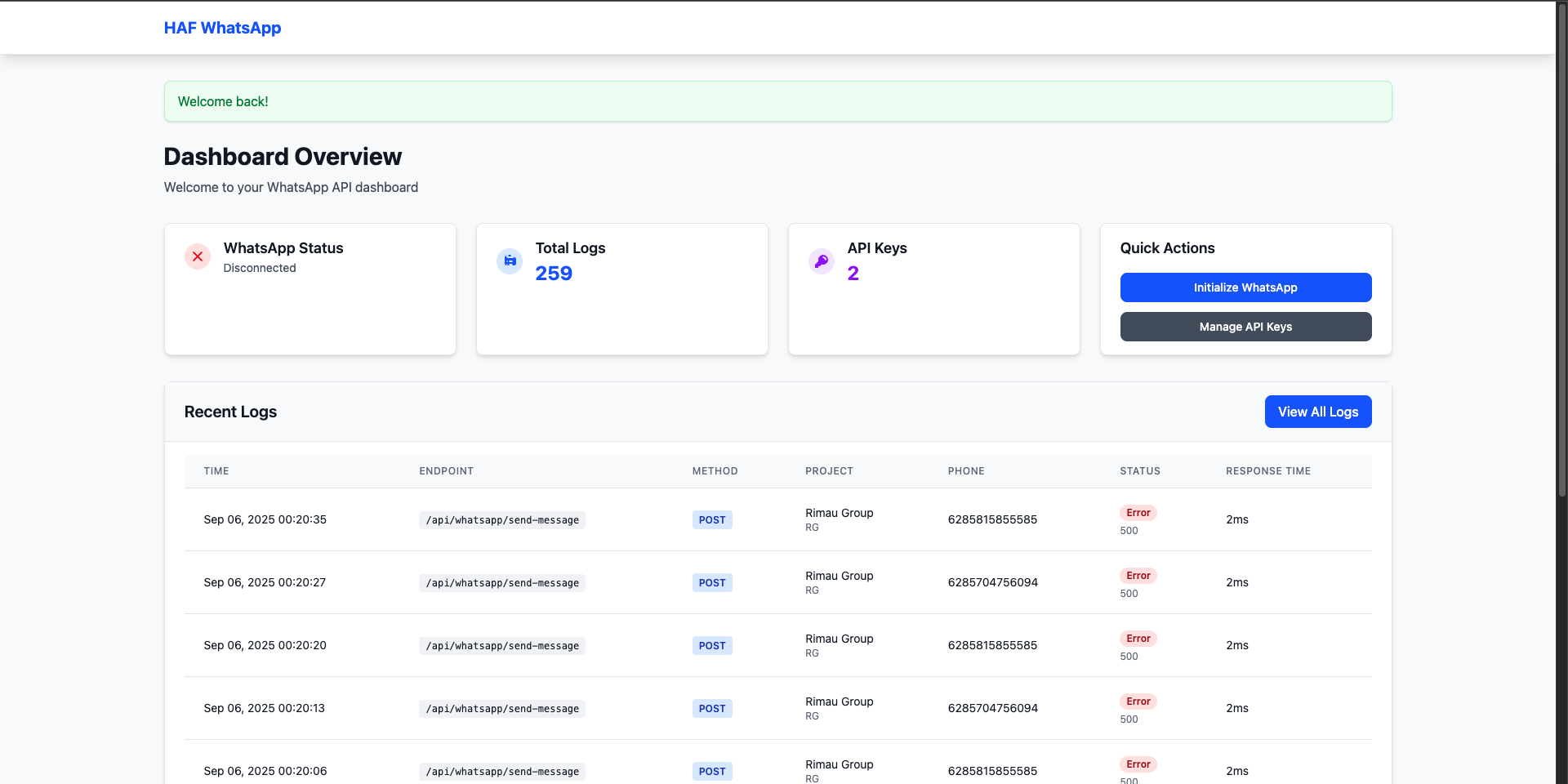The height and width of the screenshot is (784, 1568).
Task: Click the Welcome back notification banner
Action: pos(777,101)
